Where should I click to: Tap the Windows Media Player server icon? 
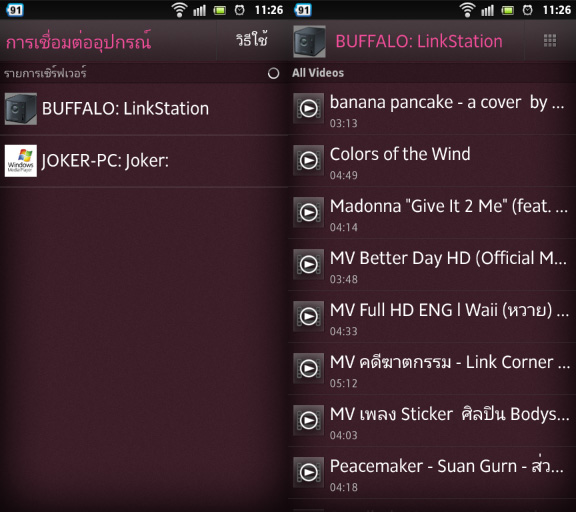pos(21,161)
